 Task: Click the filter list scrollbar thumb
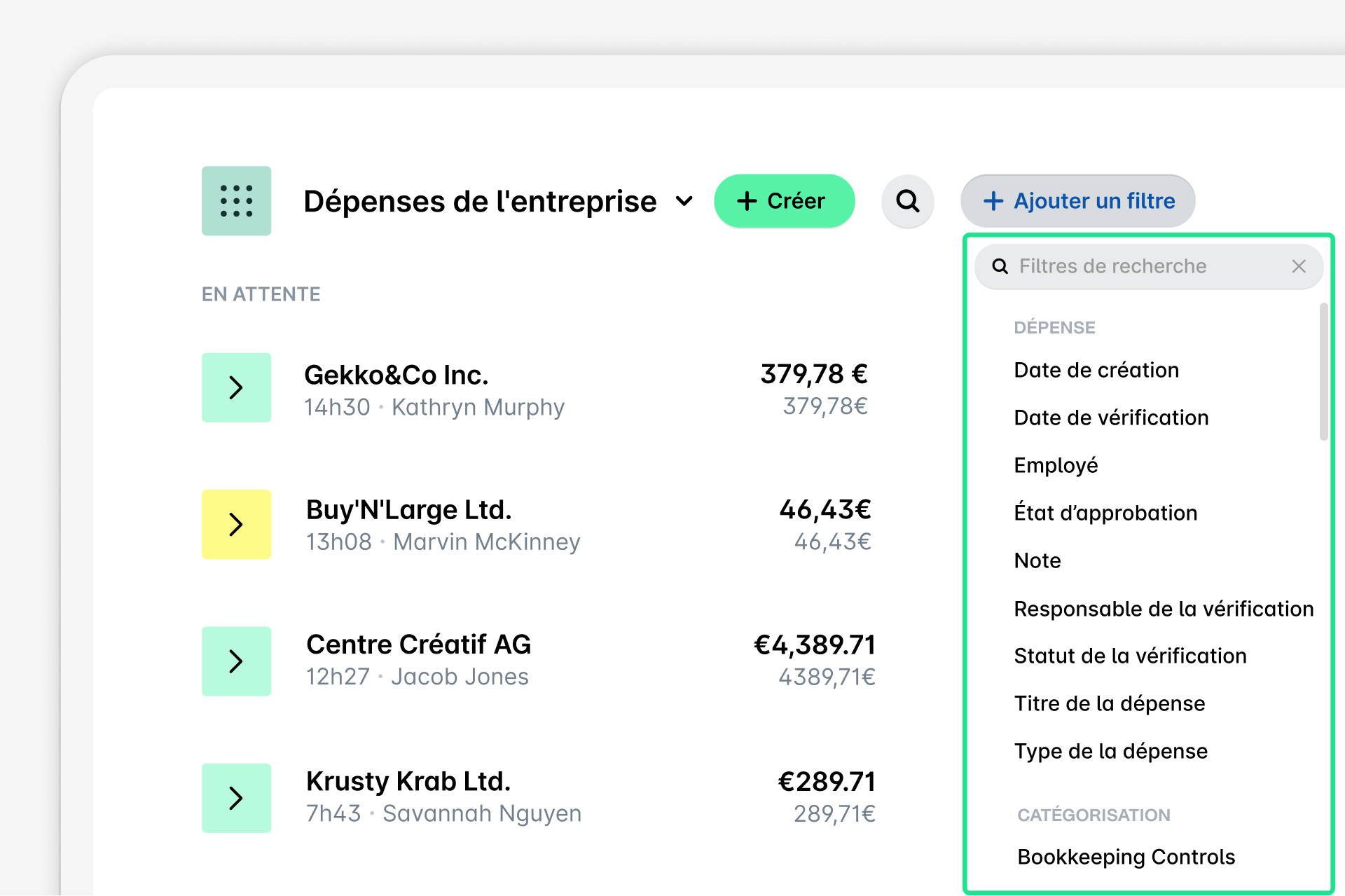tap(1323, 371)
